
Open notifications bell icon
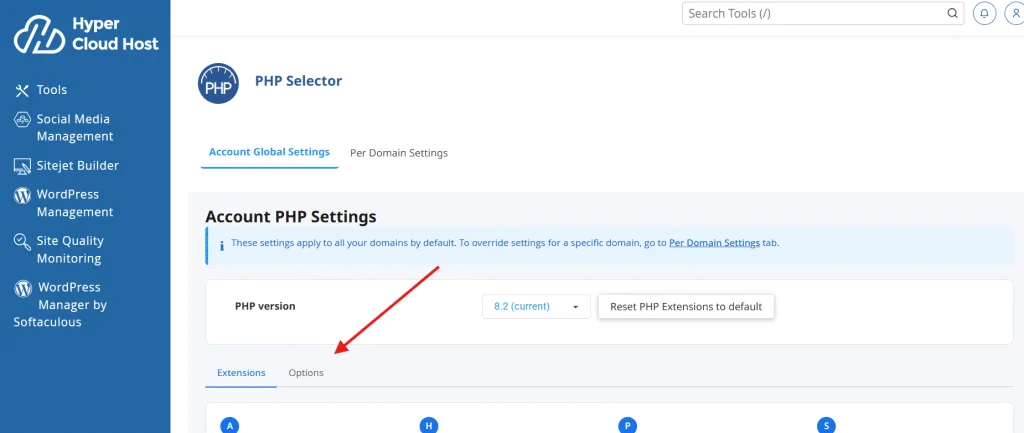[x=984, y=13]
